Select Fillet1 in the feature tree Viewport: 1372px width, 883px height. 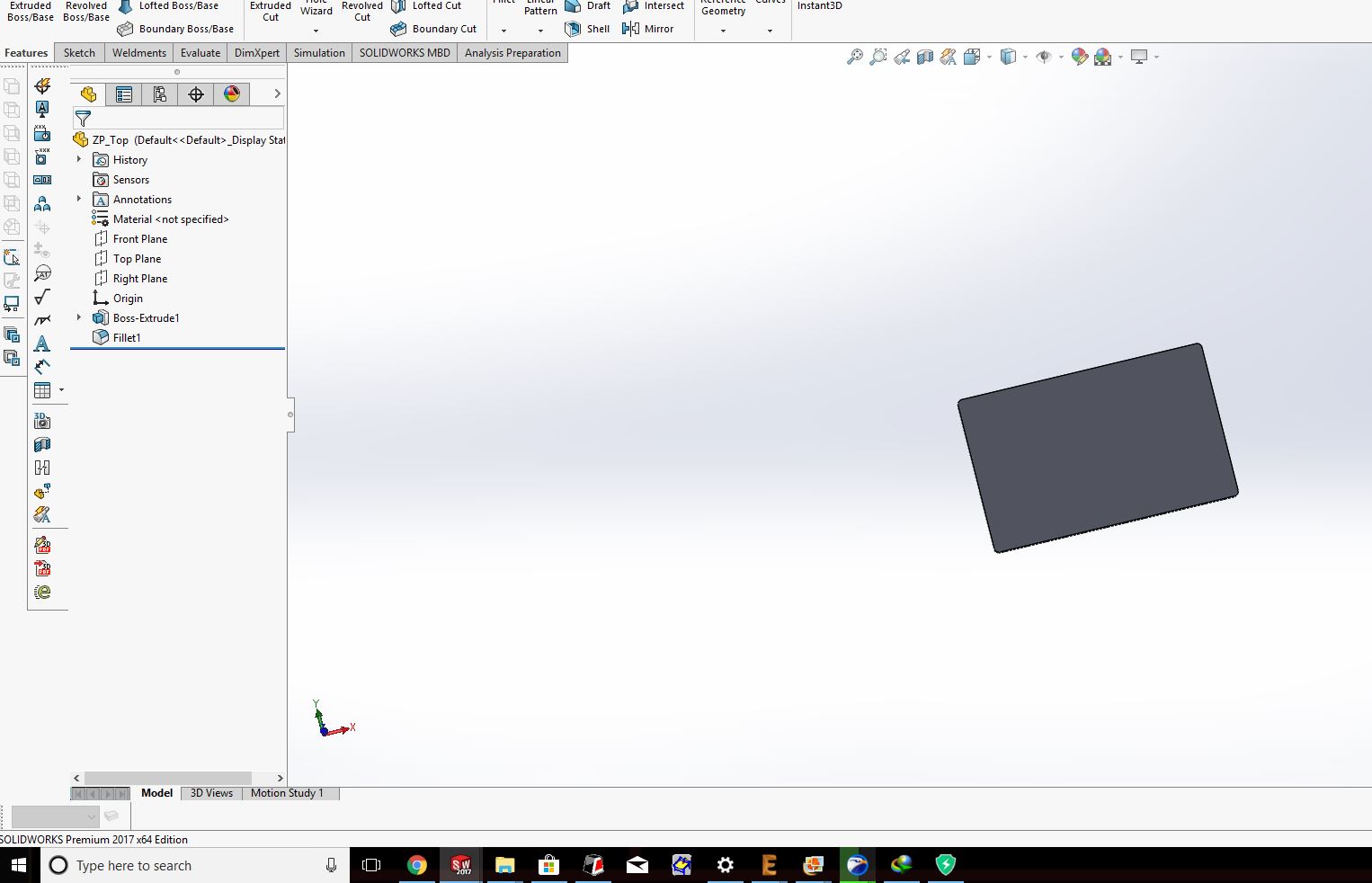coord(127,337)
